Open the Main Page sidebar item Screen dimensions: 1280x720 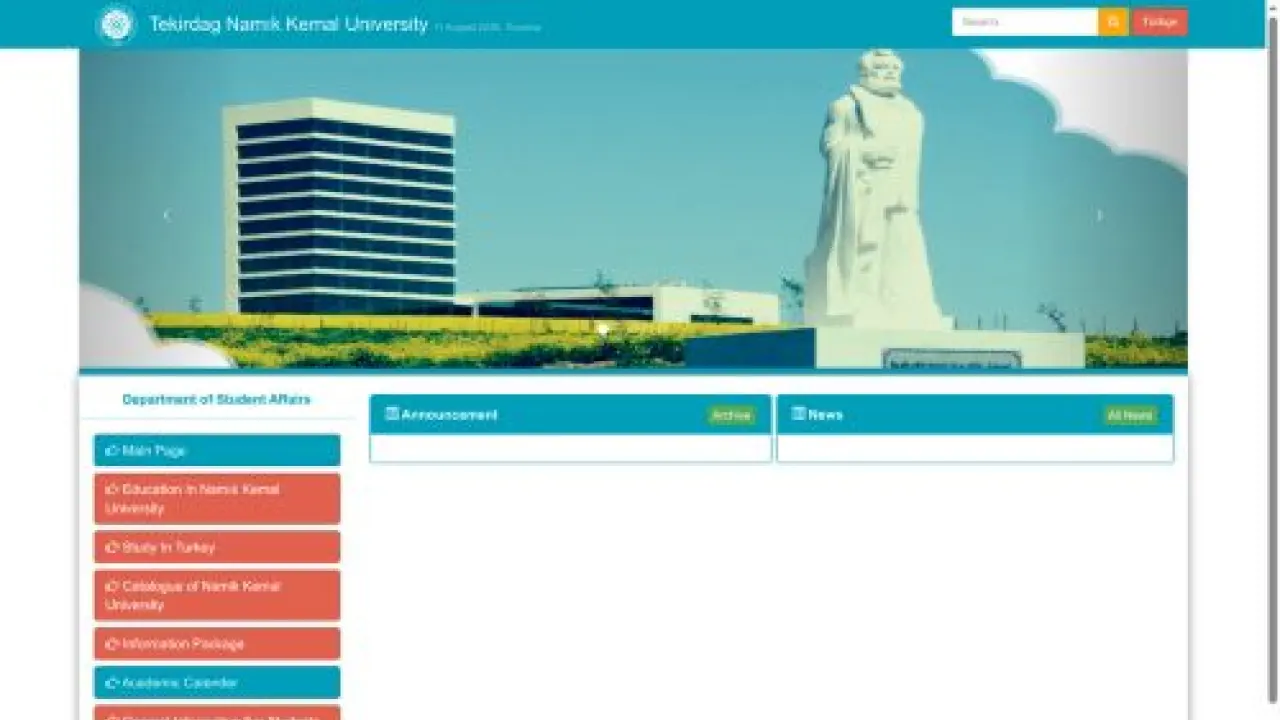click(x=217, y=451)
